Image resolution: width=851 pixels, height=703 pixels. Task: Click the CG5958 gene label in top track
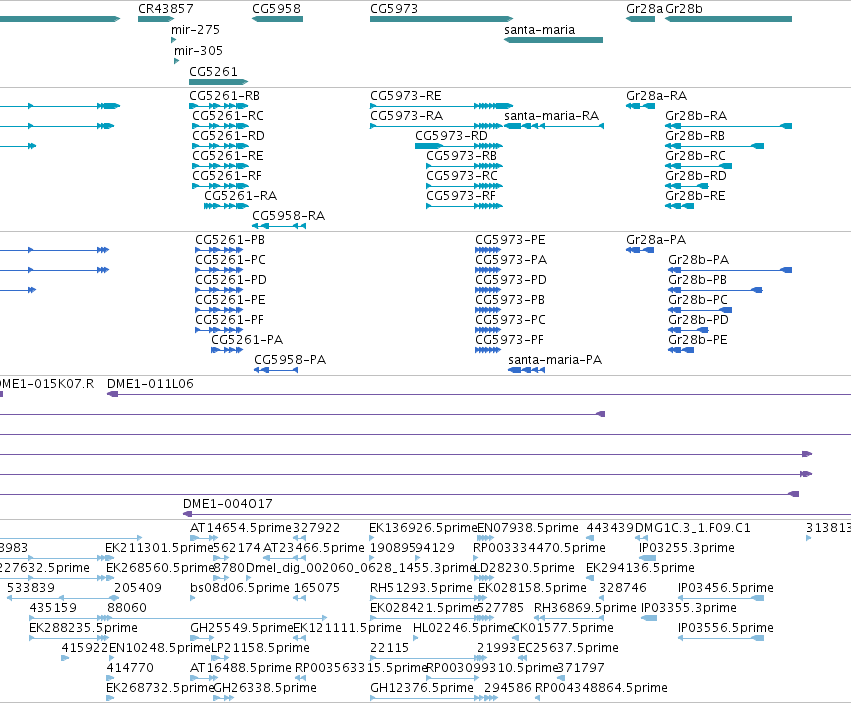(276, 9)
